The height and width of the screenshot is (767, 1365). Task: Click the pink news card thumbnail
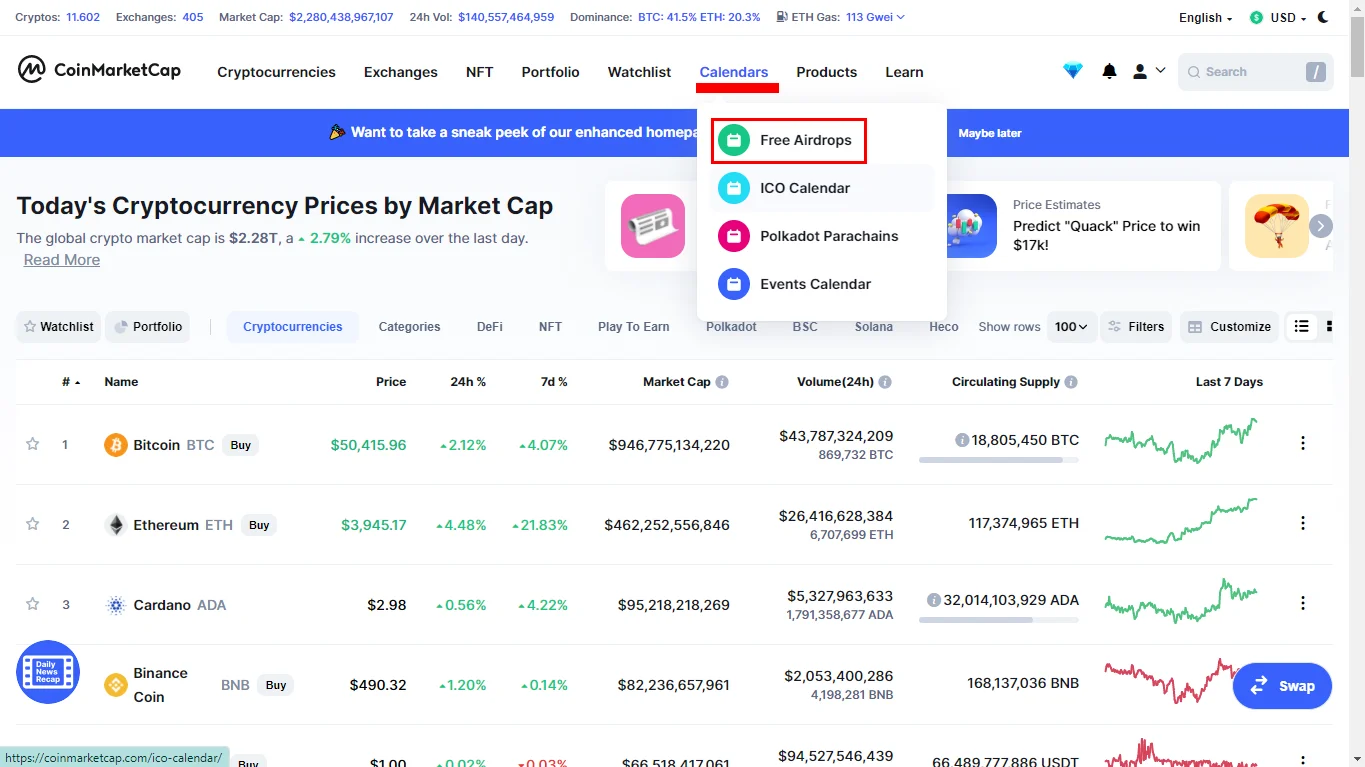(x=653, y=226)
